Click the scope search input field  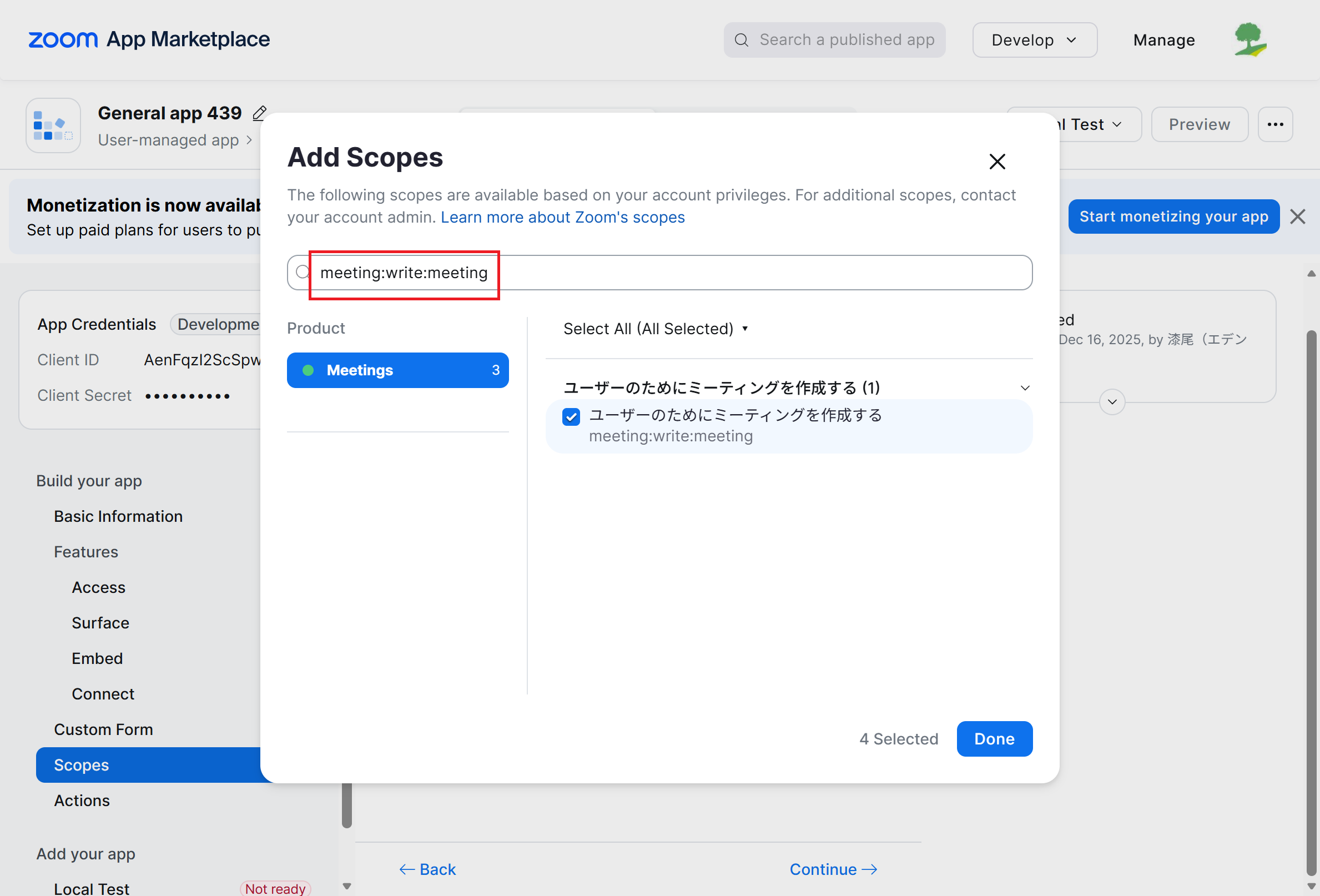point(738,273)
